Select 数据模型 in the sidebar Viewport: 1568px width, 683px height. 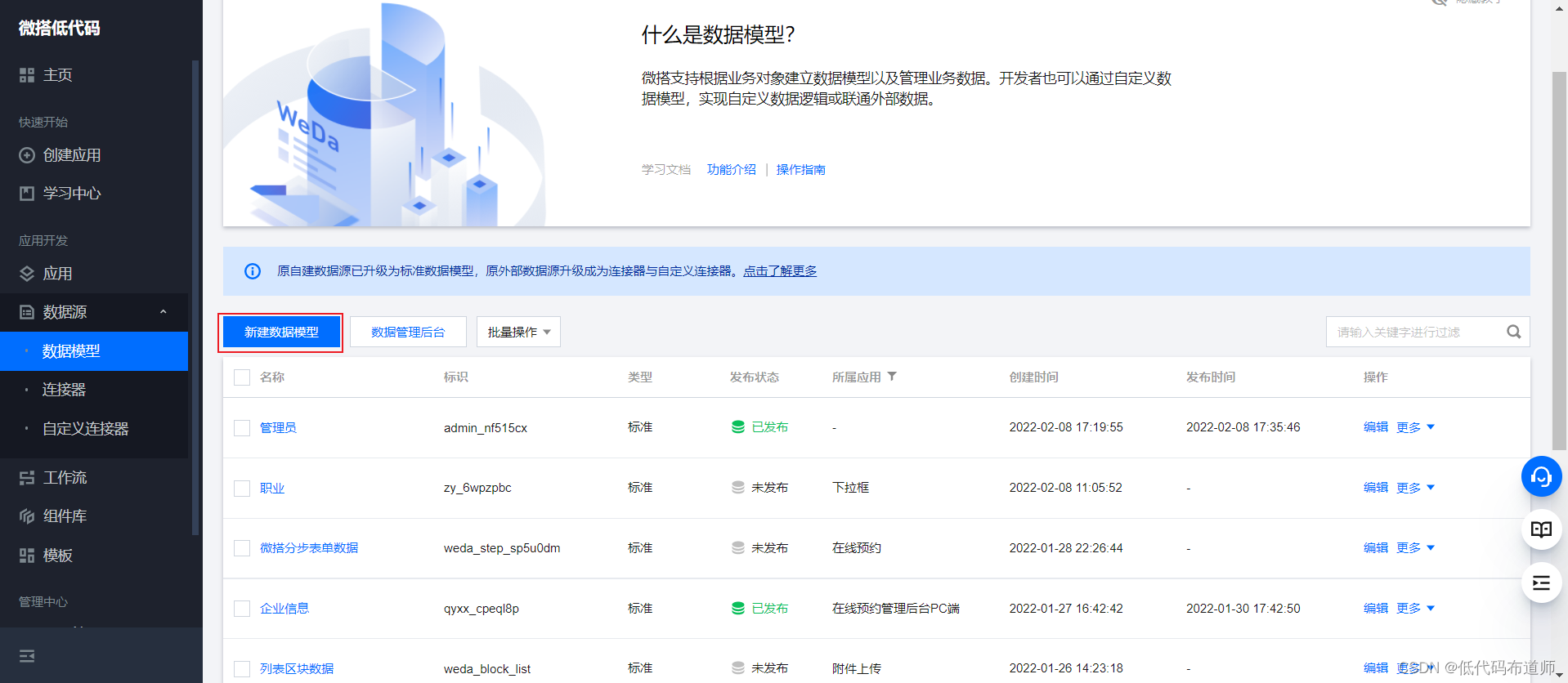pos(94,351)
